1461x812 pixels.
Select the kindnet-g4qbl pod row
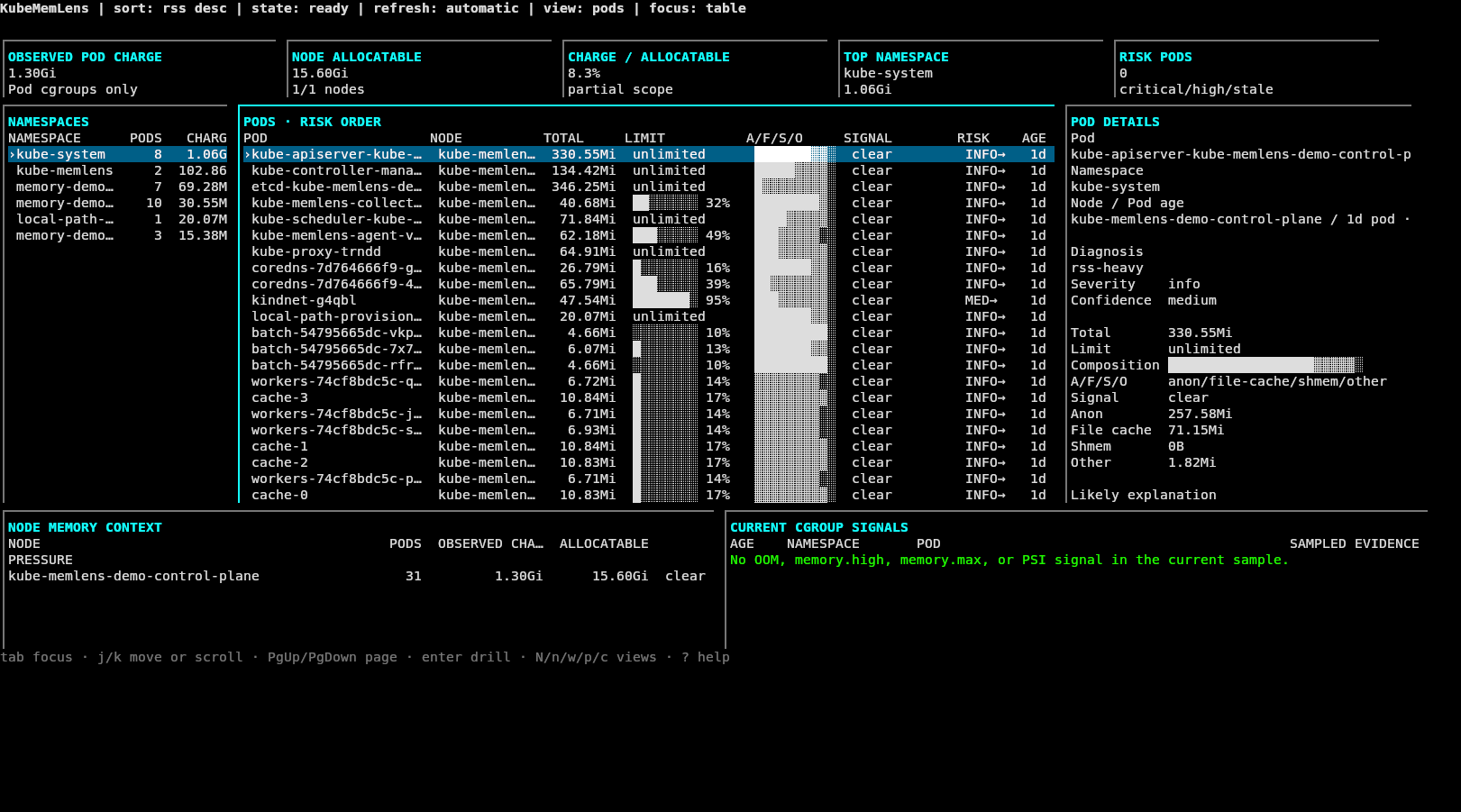[648, 300]
